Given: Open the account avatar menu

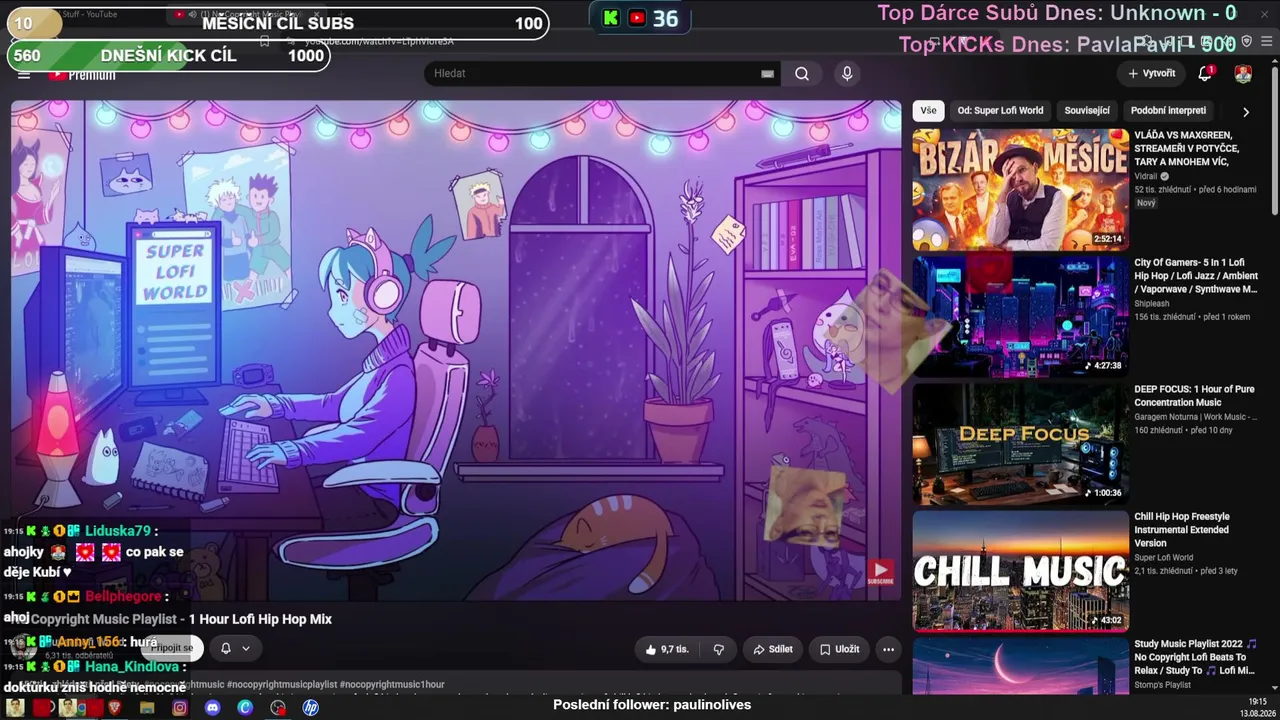Looking at the screenshot, I should (1243, 73).
